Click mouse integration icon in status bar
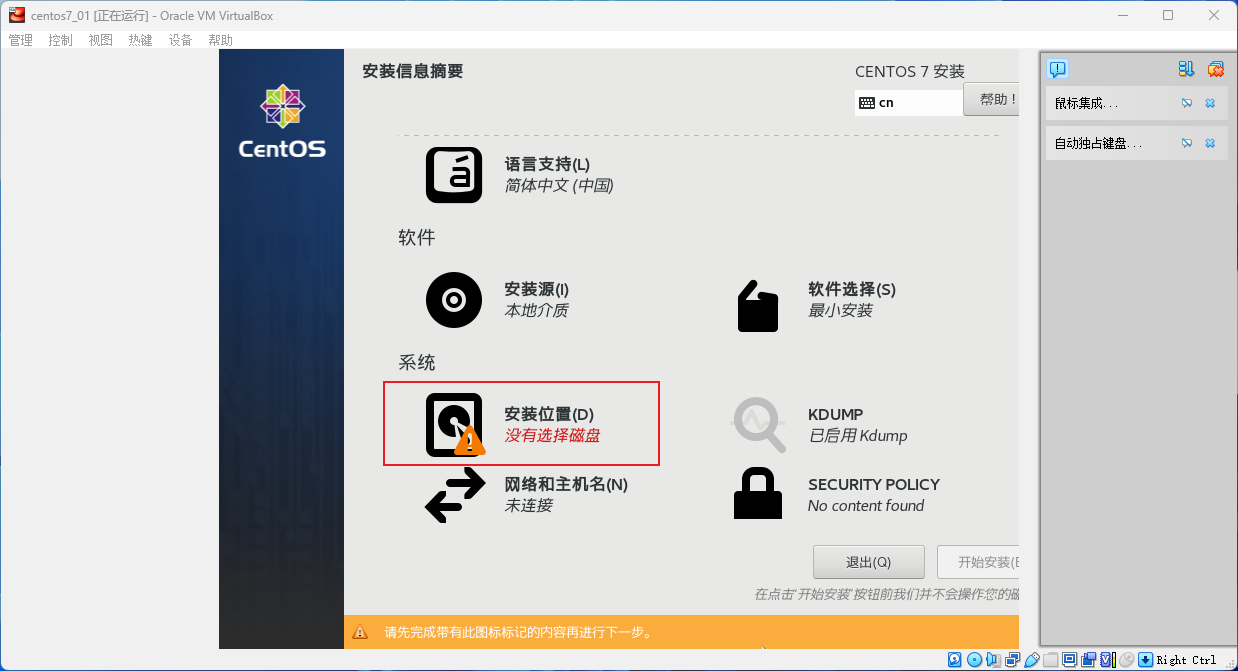Image resolution: width=1238 pixels, height=671 pixels. [1126, 660]
